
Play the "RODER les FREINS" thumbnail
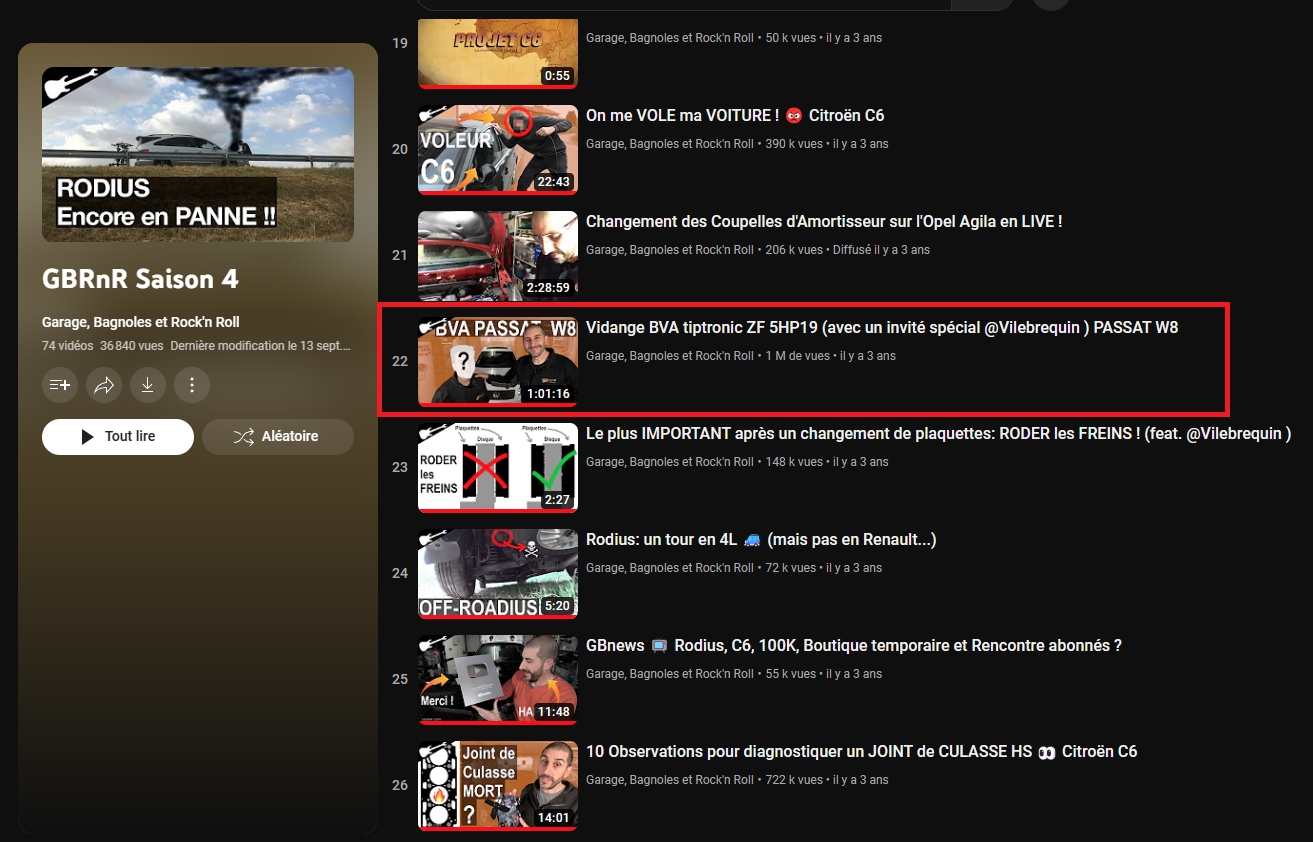click(x=498, y=467)
